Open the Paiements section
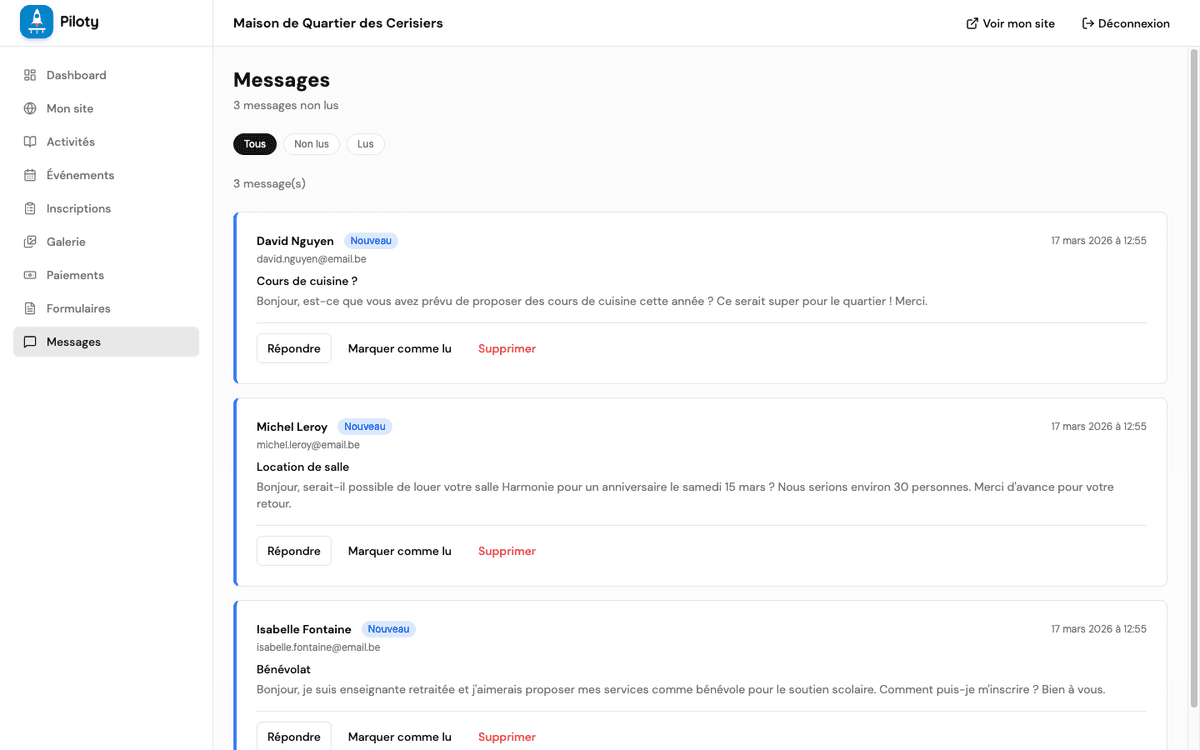This screenshot has height=750, width=1200. [77, 275]
